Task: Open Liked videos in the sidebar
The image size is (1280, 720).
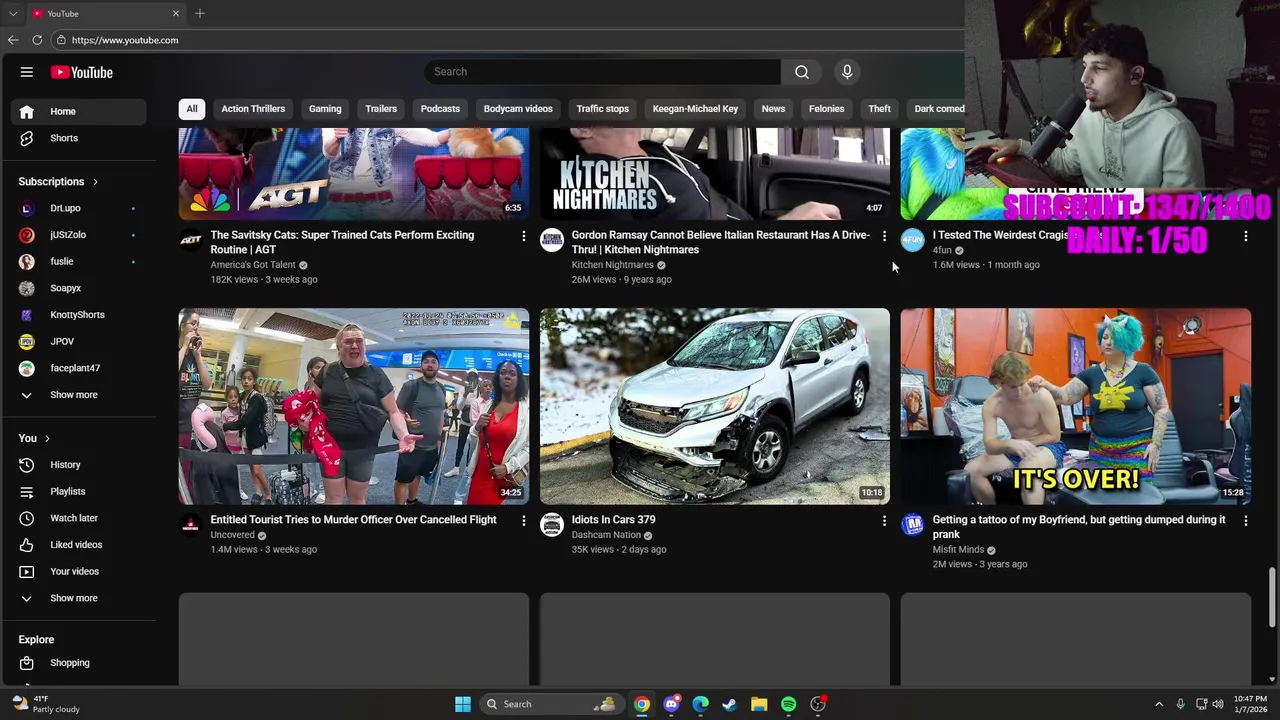Action: [78, 545]
